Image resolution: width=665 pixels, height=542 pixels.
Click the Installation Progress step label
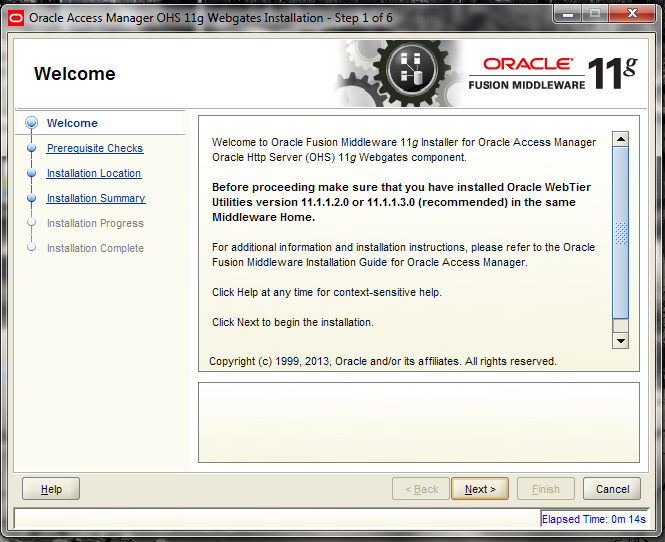(95, 223)
